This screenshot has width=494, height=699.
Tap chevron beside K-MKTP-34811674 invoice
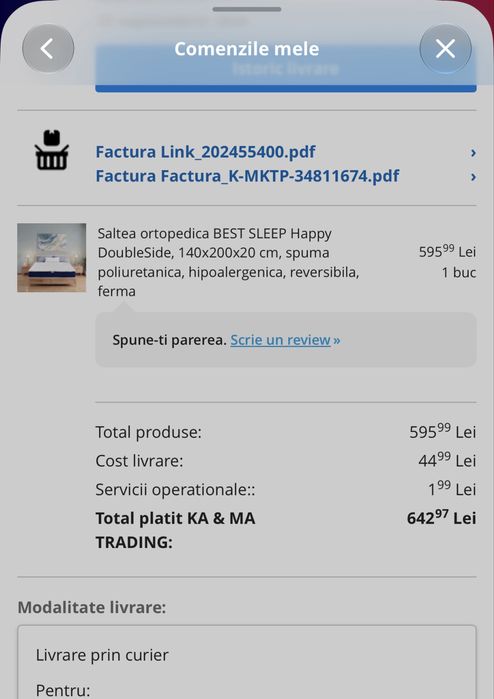pos(473,177)
